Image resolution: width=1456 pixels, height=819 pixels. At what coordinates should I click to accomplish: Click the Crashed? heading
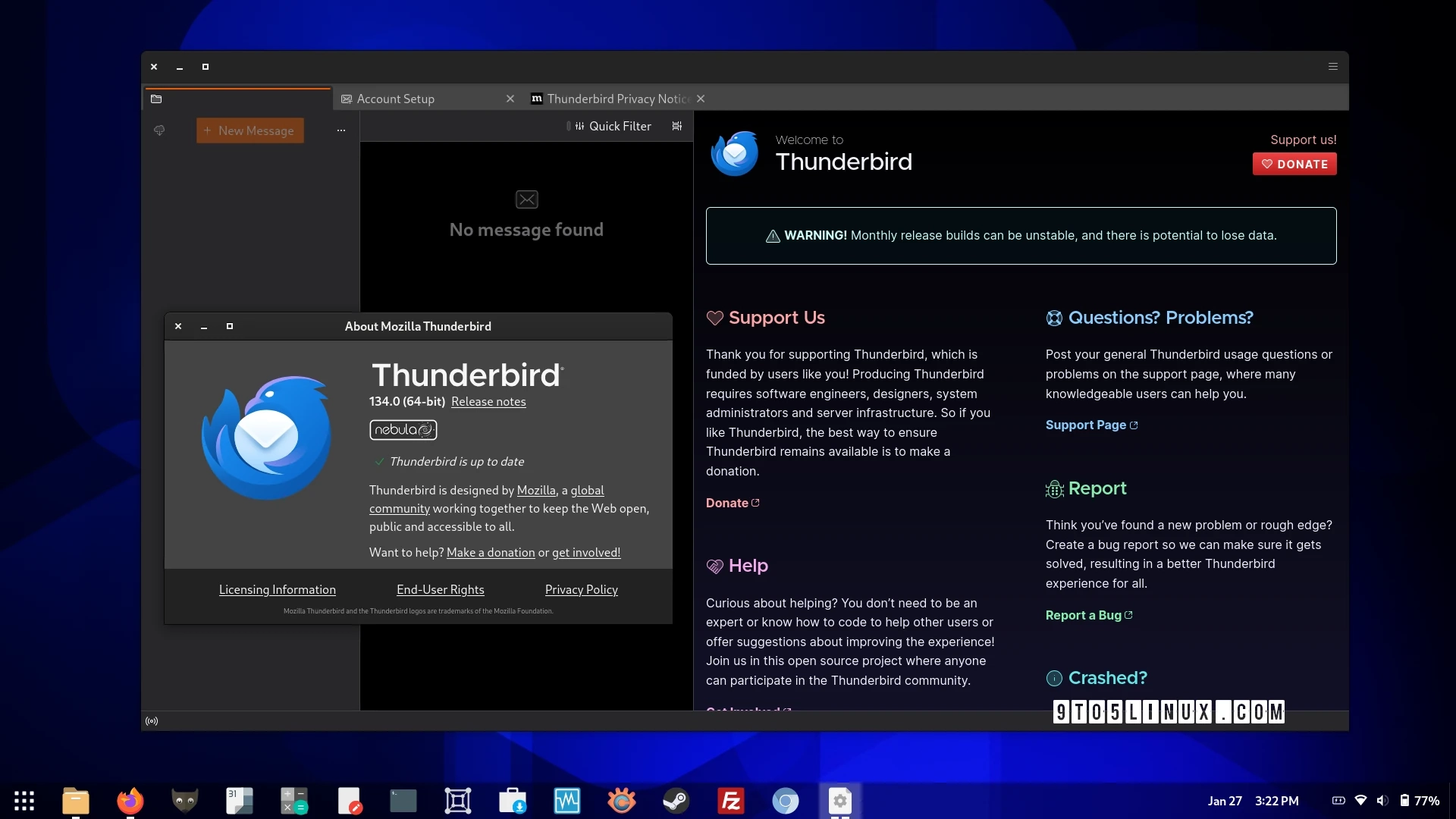[1097, 678]
